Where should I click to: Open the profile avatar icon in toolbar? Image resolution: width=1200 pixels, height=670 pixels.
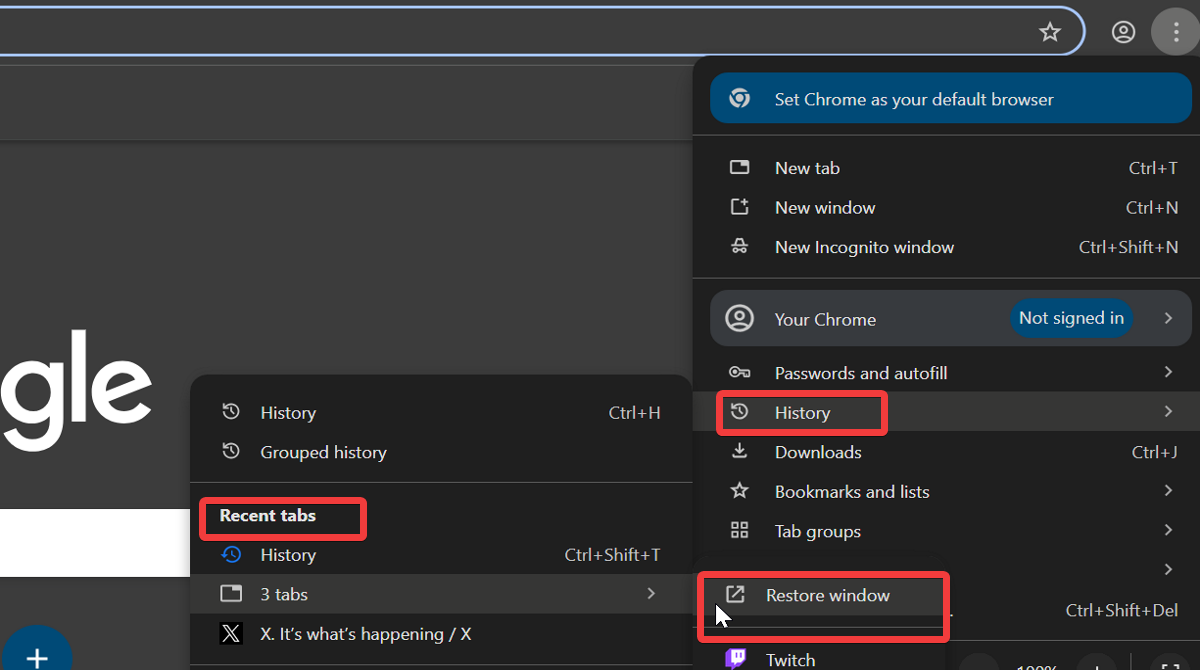click(x=1123, y=32)
